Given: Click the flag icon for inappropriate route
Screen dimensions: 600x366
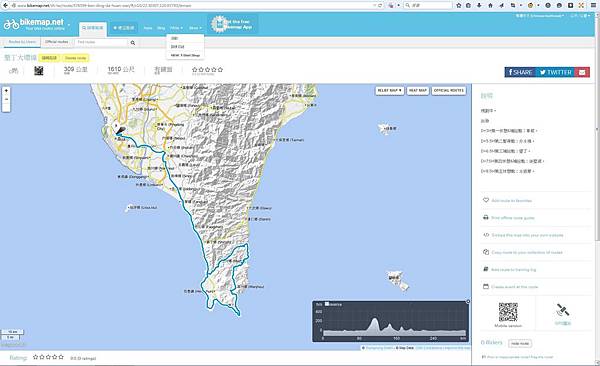Looking at the screenshot, I should tap(484, 357).
